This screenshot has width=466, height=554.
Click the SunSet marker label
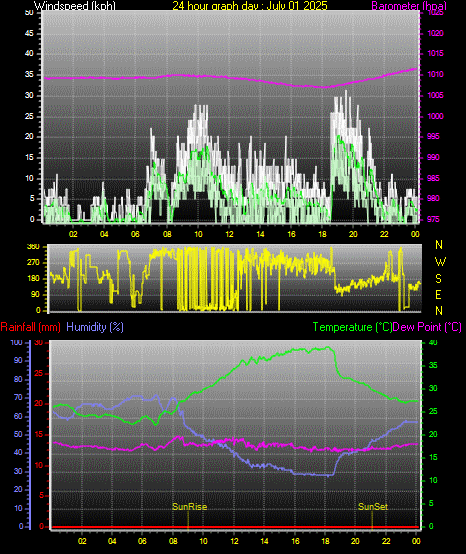[373, 507]
